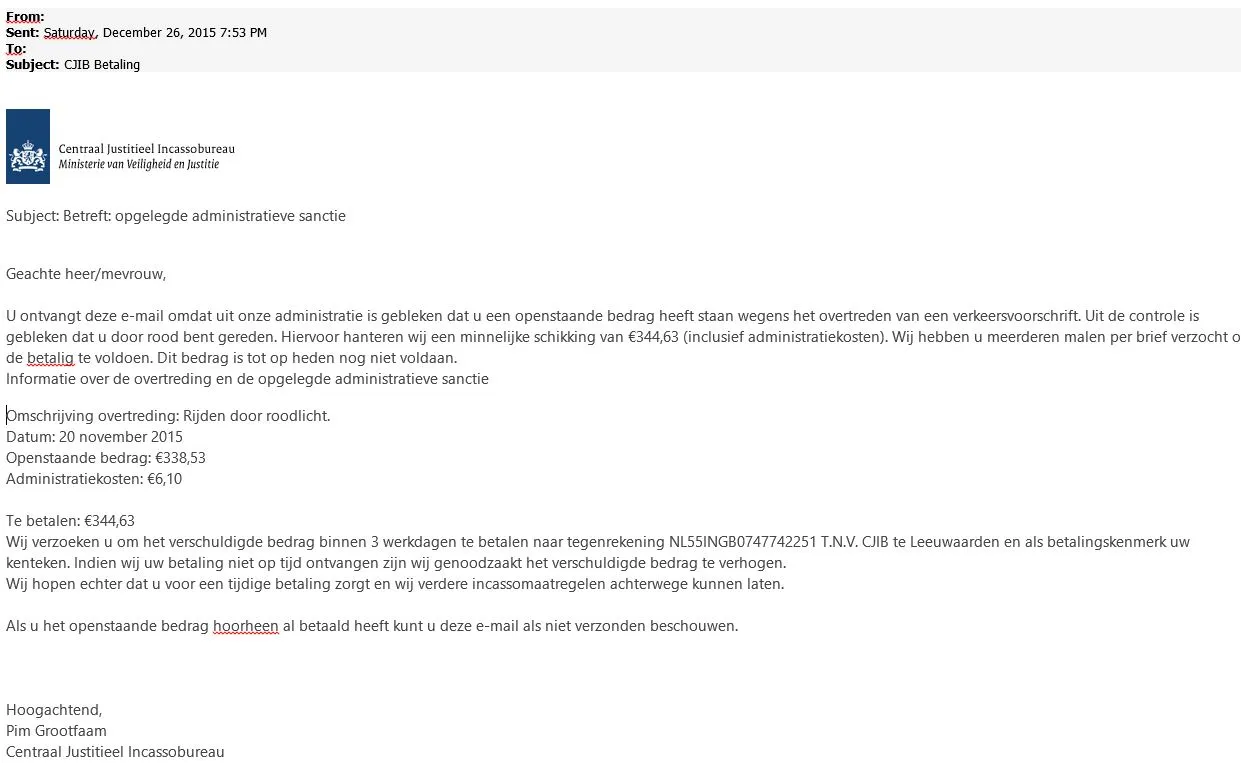
Task: Click 'Ministerie van Veiligheid en Justitie' logo subtitle
Action: click(x=138, y=164)
